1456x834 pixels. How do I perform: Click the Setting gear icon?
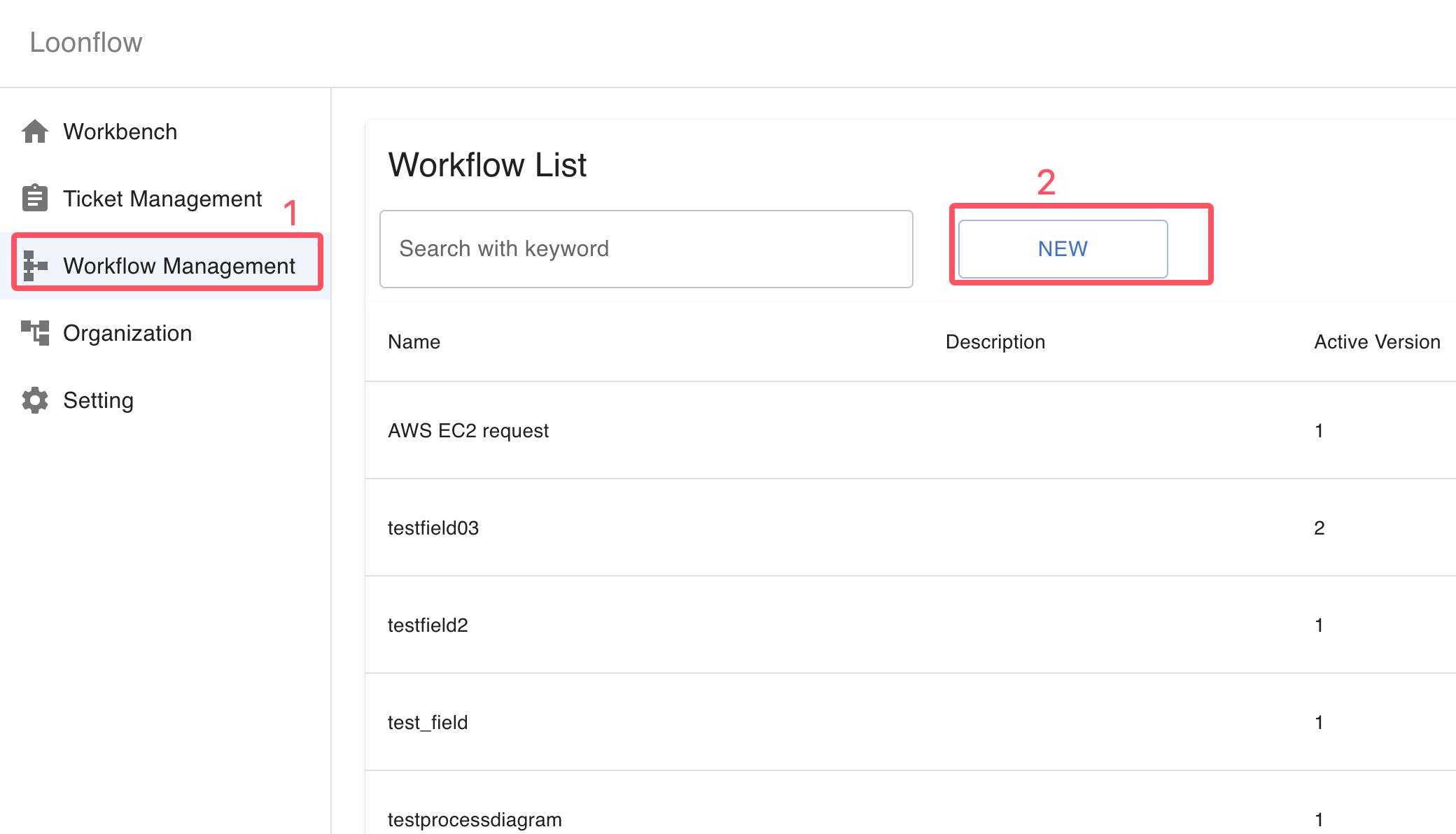35,400
